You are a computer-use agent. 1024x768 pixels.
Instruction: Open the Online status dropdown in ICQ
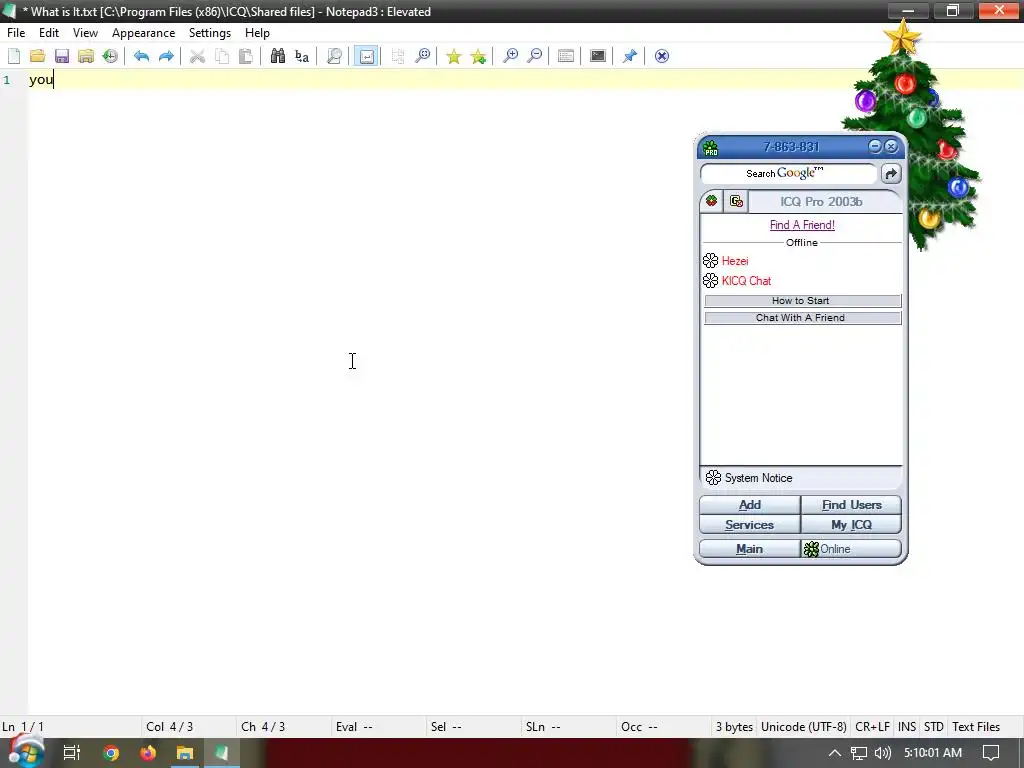(852, 549)
